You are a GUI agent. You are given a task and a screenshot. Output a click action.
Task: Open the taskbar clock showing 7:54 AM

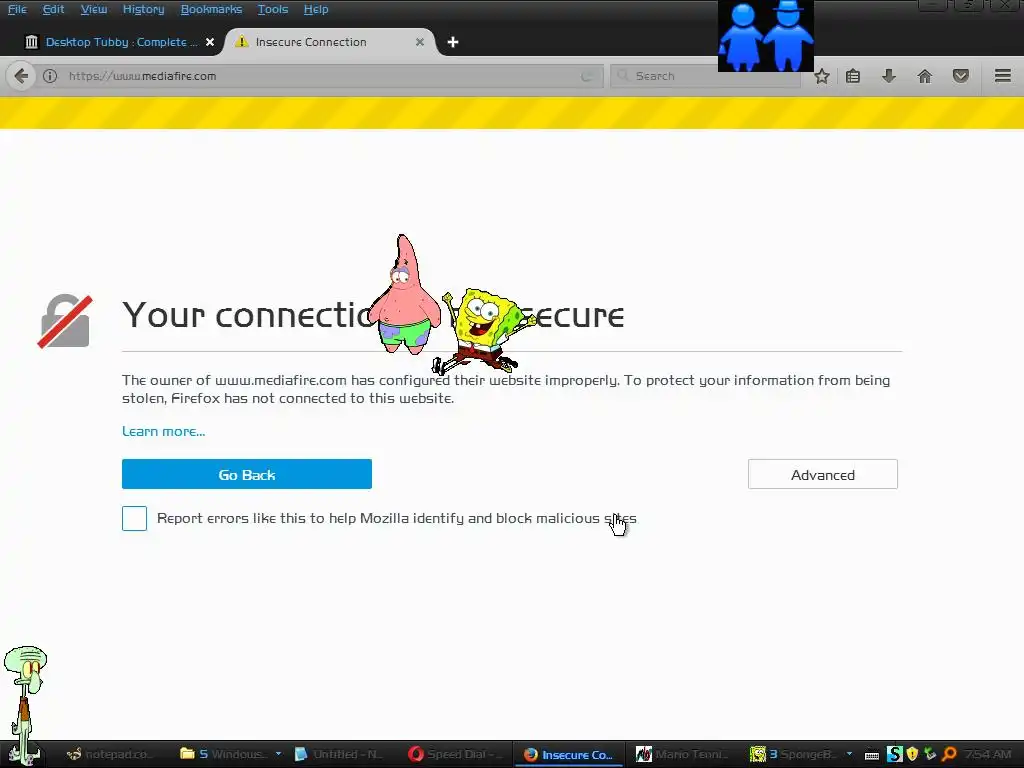[988, 755]
